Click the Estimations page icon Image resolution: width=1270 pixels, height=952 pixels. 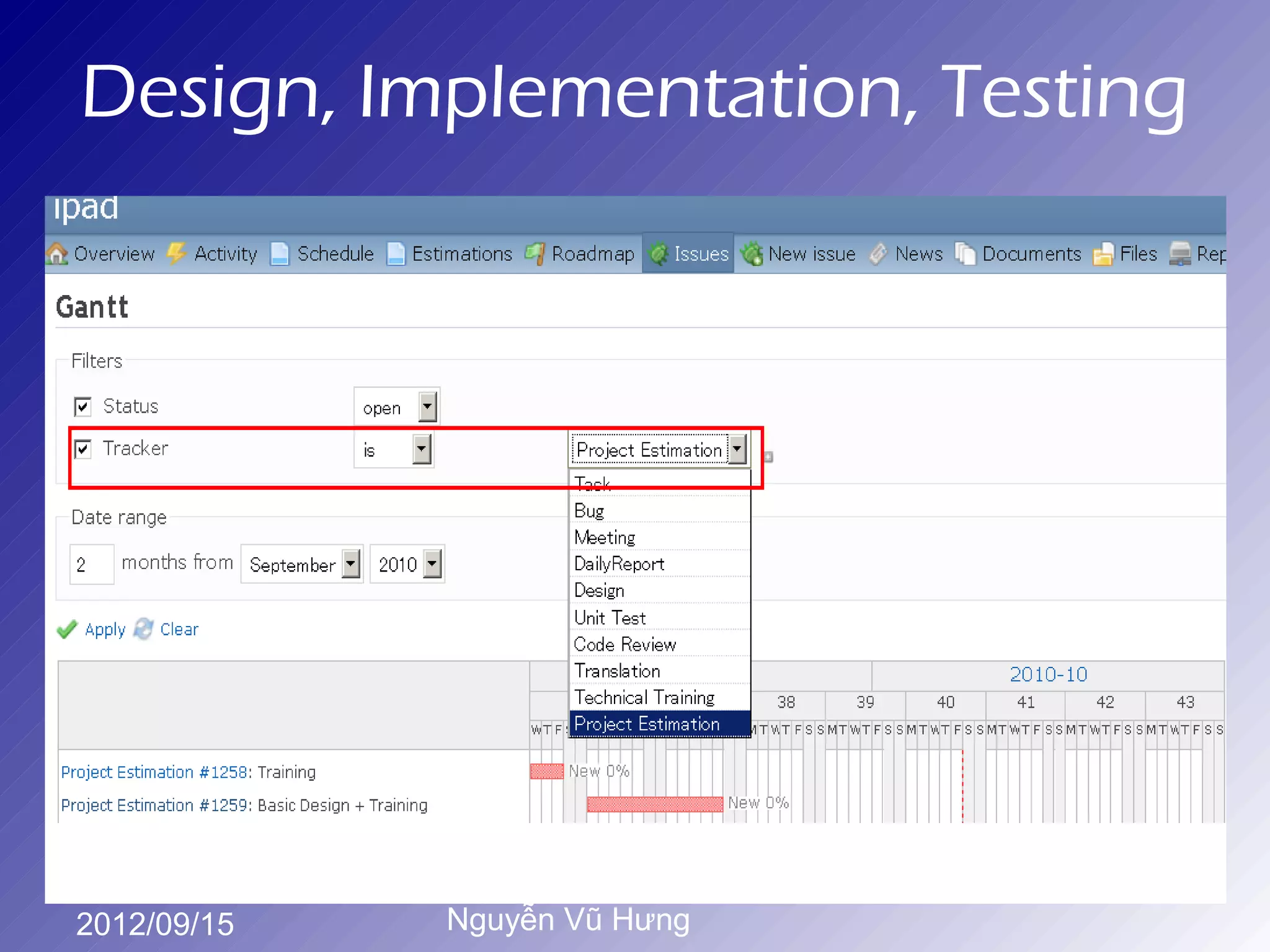[396, 253]
